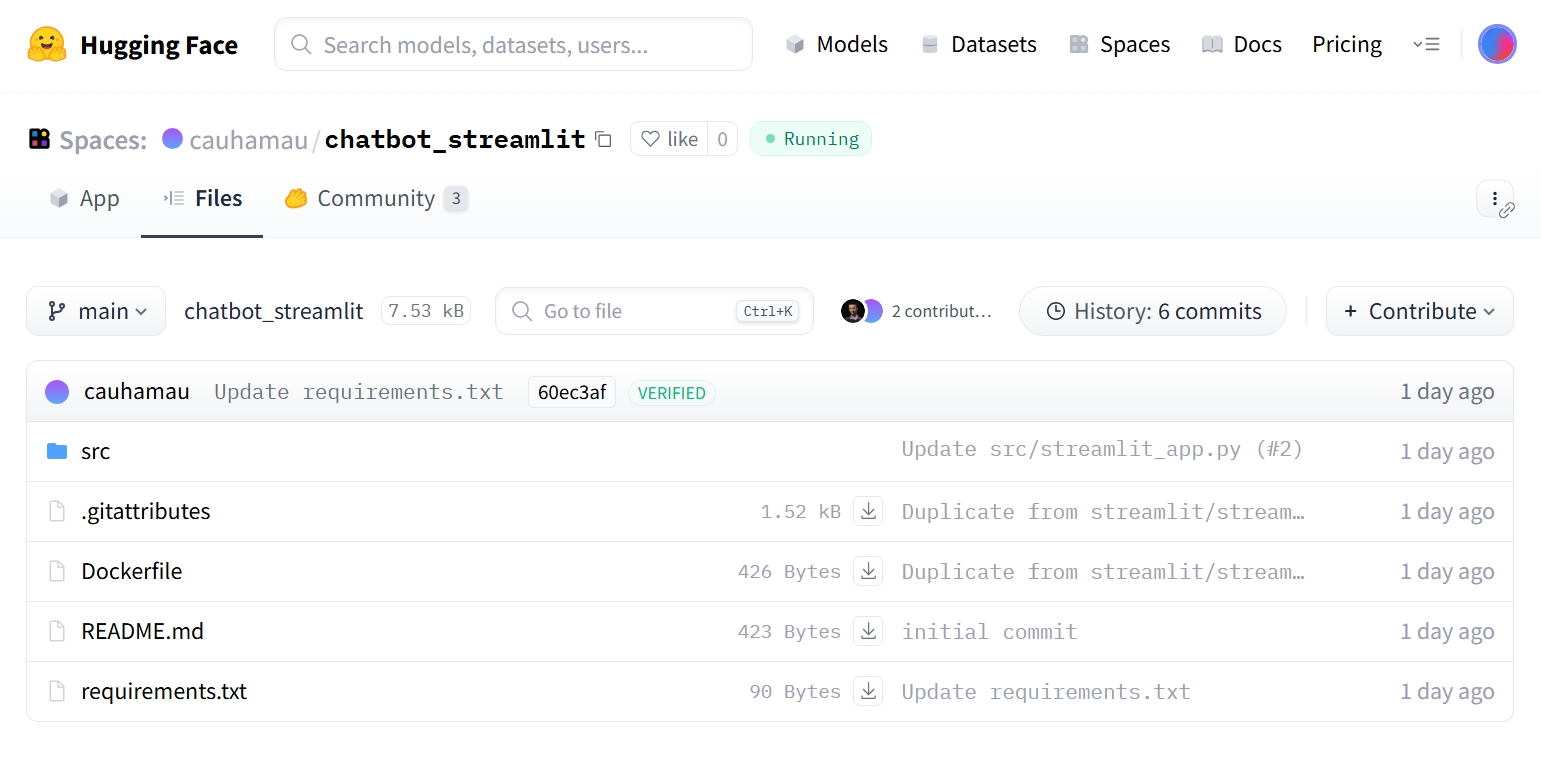Open the Contribute dropdown
Screen dimensions: 1541x757
click(1419, 311)
